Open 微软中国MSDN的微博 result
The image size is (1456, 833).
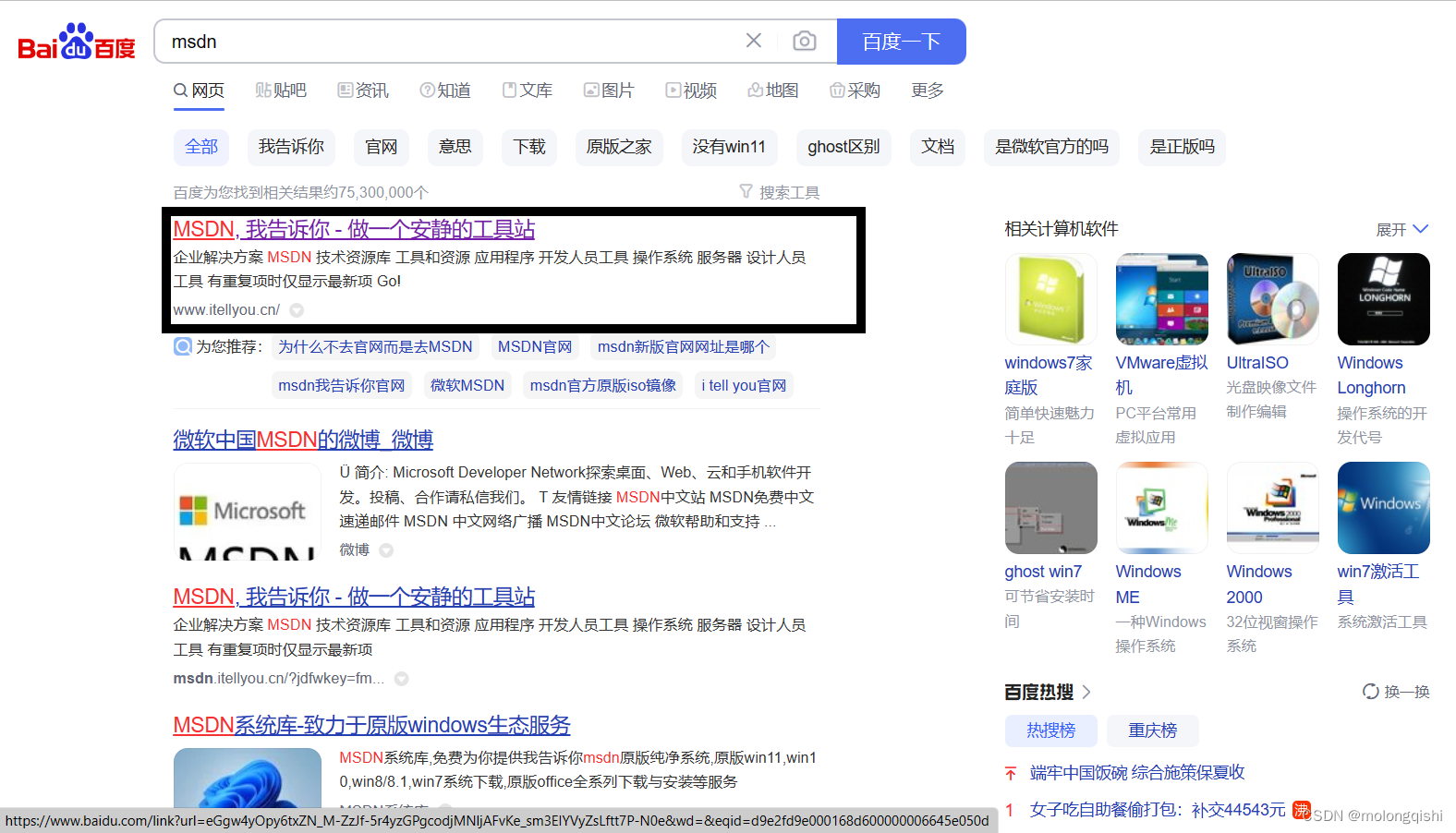[x=303, y=440]
